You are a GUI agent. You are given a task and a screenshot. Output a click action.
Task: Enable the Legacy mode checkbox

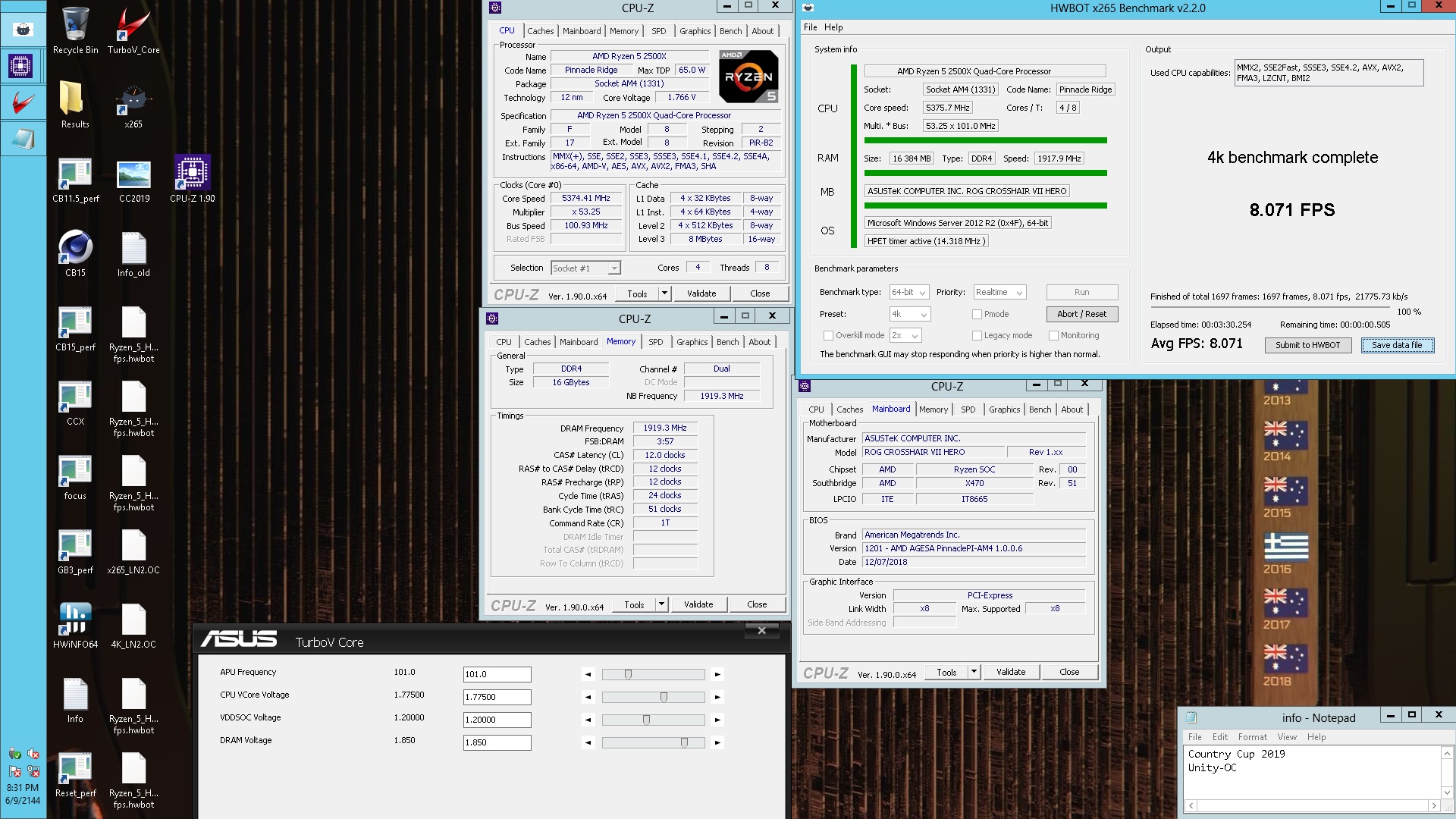tap(977, 335)
